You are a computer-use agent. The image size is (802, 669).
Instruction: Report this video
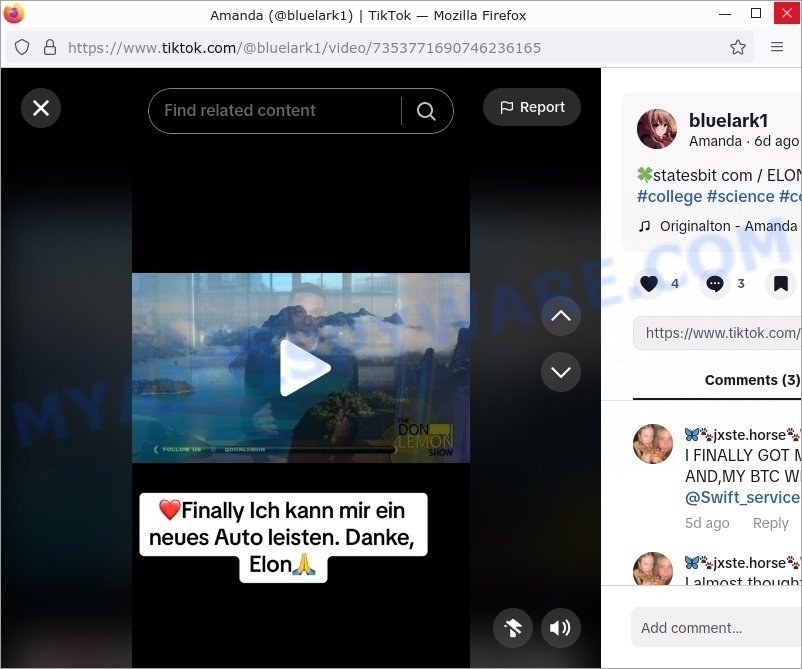point(532,107)
